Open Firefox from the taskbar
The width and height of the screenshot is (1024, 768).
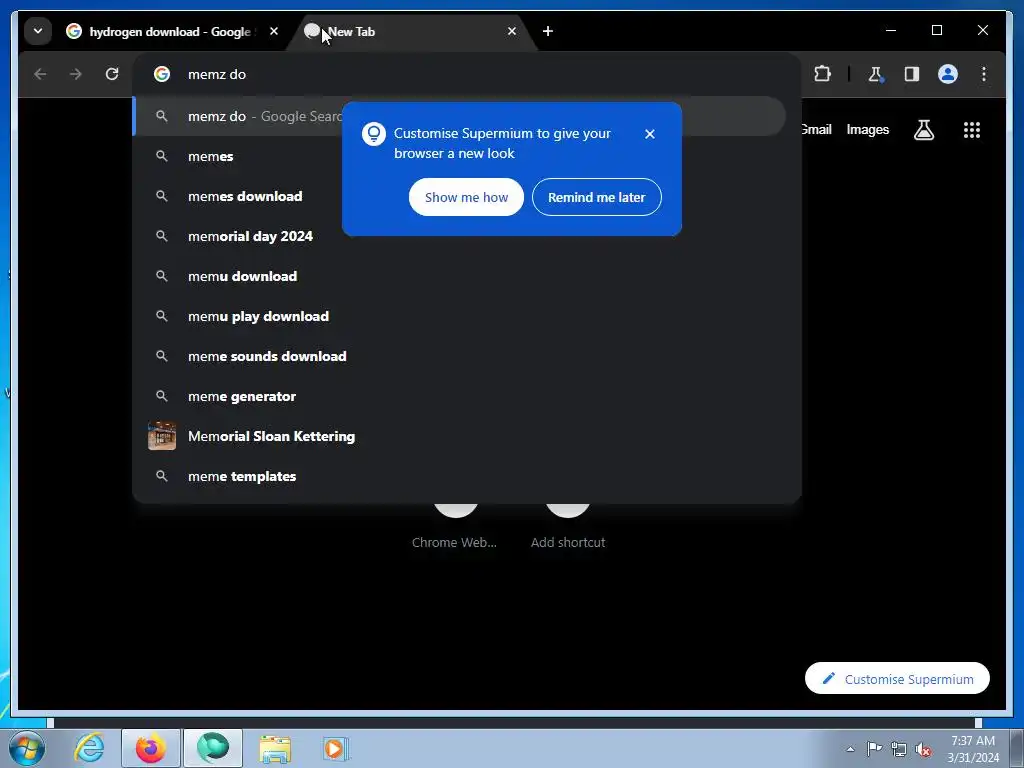151,748
